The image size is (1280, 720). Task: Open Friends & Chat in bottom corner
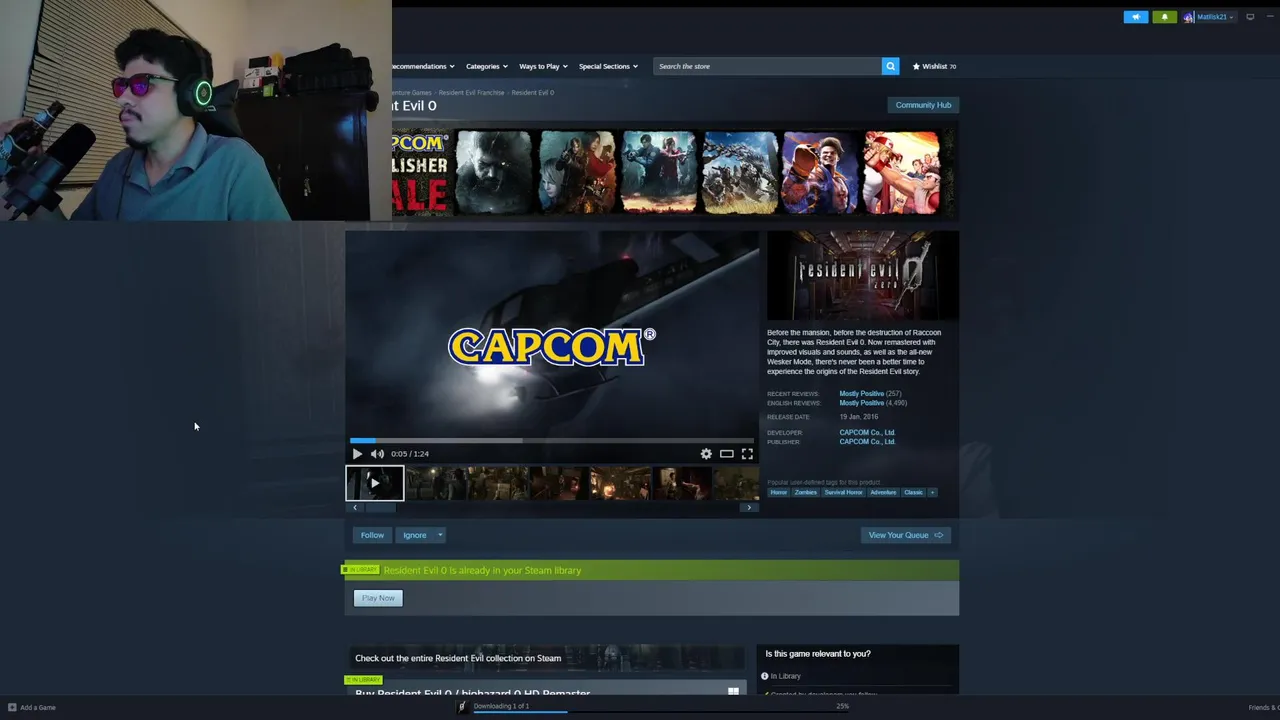[1264, 707]
